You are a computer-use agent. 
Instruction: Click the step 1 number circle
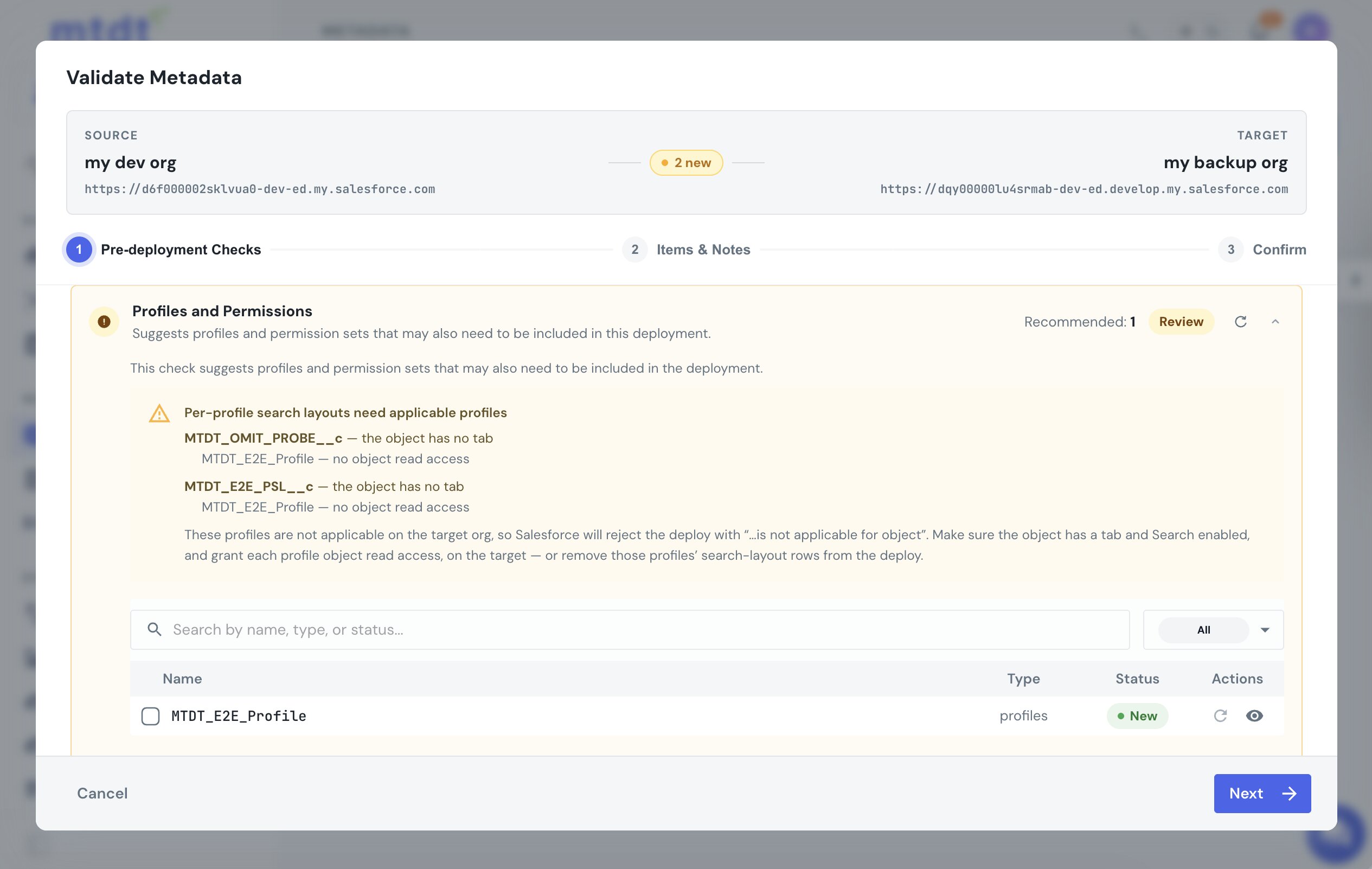79,250
